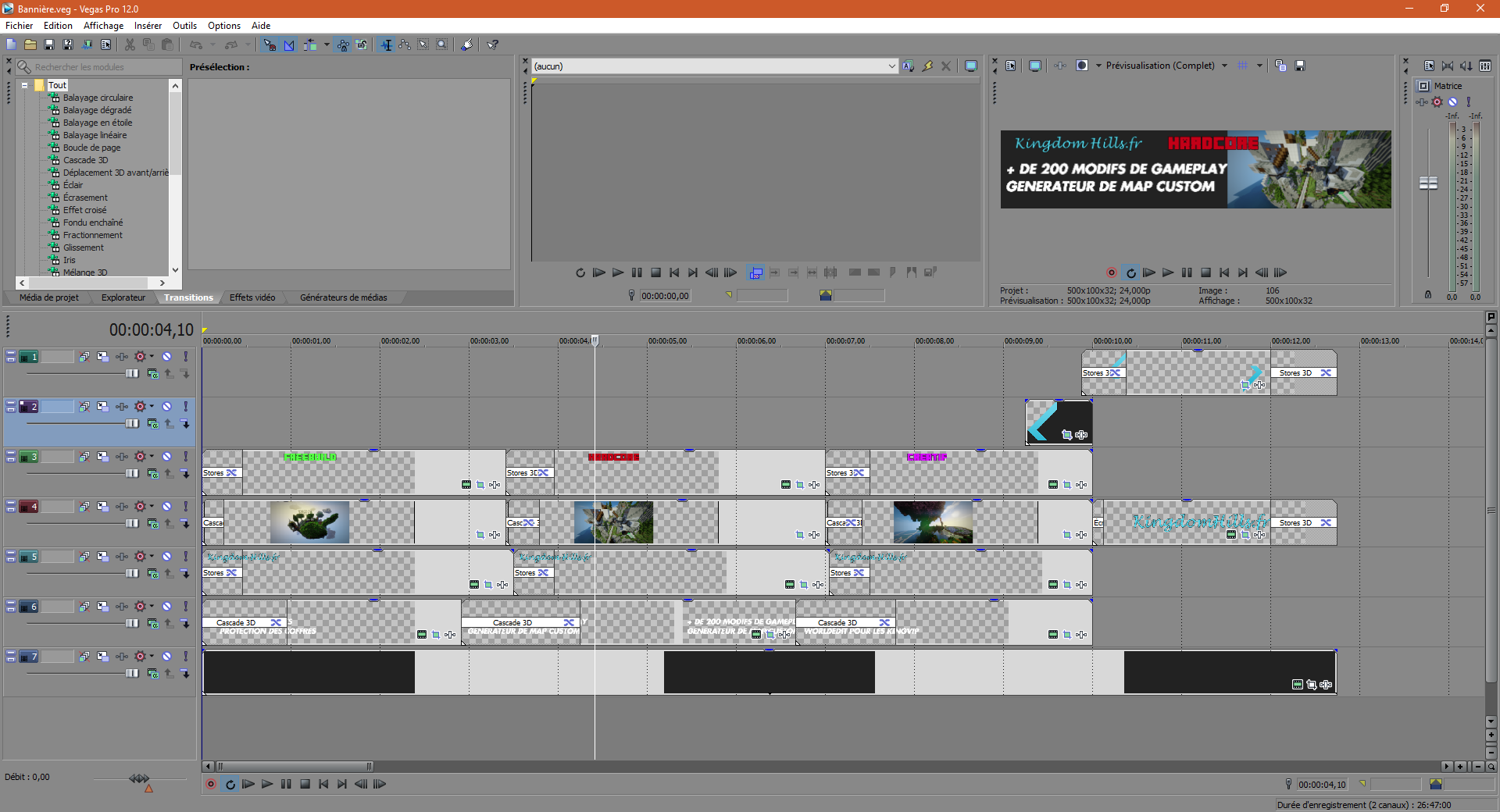1500x812 pixels.
Task: Solo video track 6
Action: point(185,607)
